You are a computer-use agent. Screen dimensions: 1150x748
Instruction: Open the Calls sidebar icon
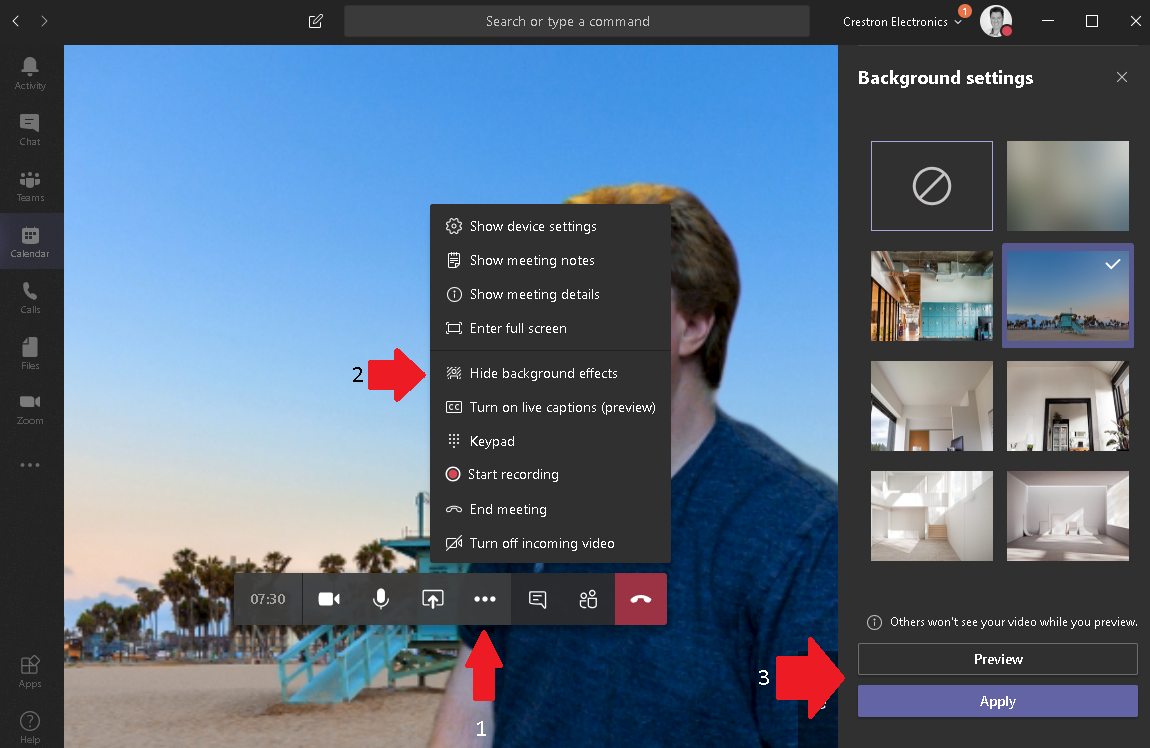click(x=30, y=296)
